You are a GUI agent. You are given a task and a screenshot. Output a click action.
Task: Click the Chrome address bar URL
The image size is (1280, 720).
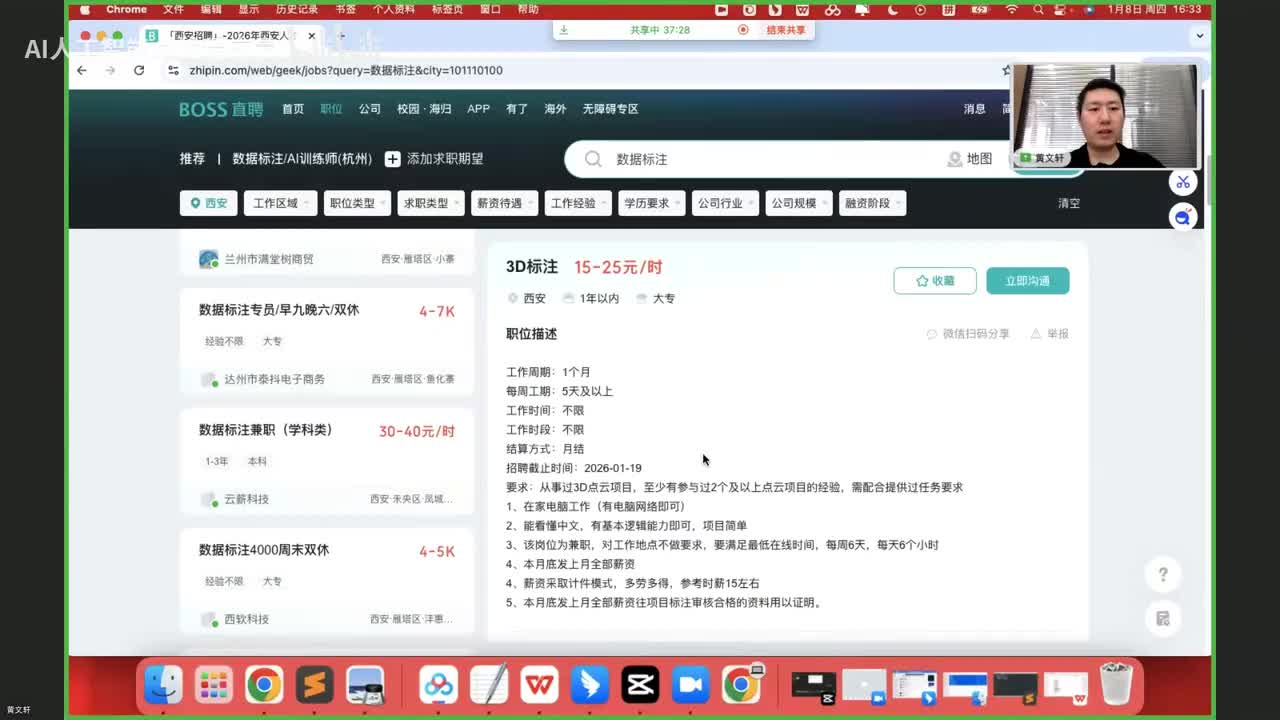346,70
